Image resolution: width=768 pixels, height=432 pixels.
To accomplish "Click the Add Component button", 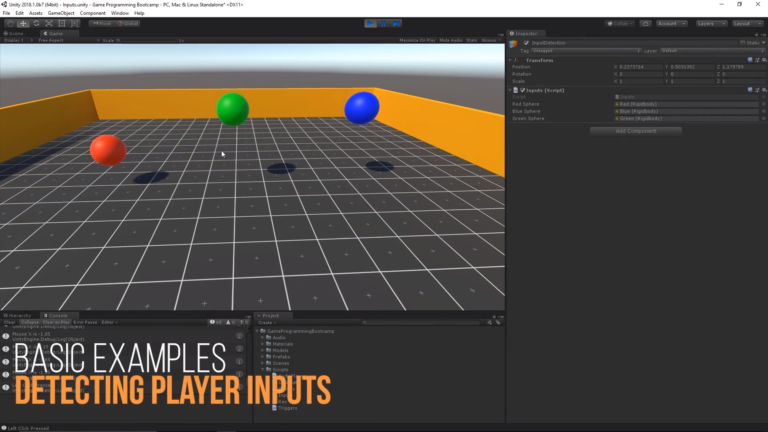I will [x=635, y=131].
